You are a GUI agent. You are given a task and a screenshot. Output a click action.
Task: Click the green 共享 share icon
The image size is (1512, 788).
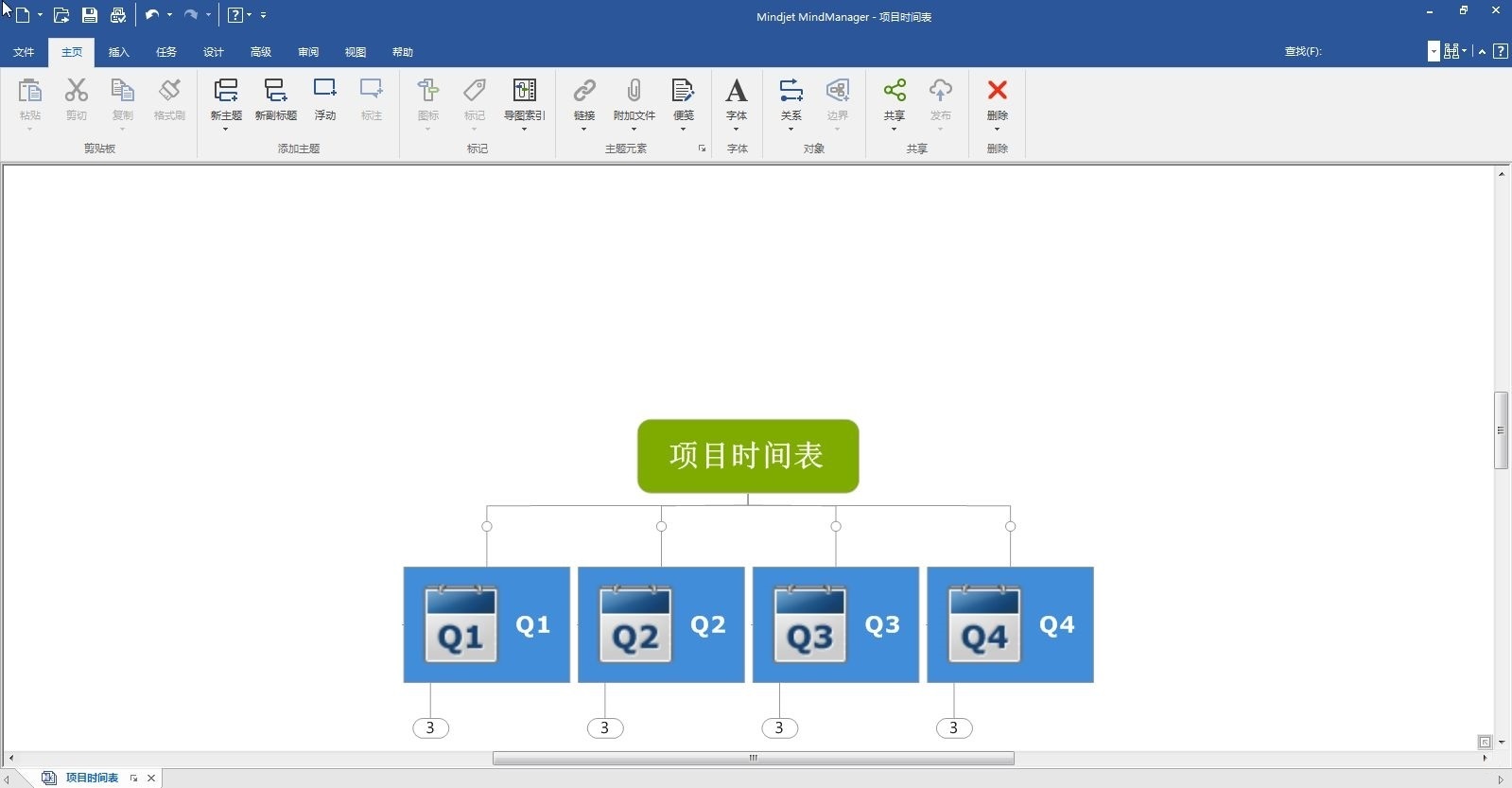coord(895,91)
